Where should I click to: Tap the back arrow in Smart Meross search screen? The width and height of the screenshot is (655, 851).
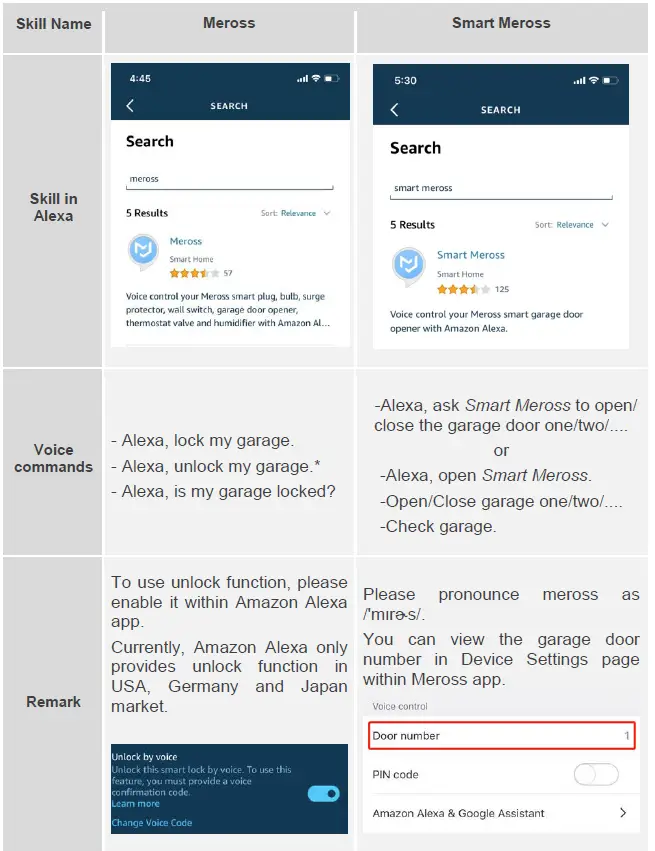(394, 110)
